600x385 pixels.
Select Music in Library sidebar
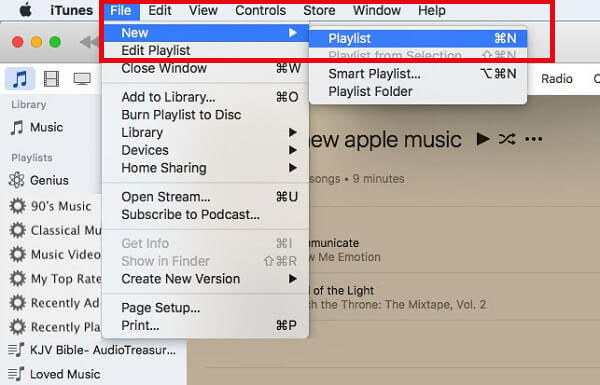click(x=37, y=127)
